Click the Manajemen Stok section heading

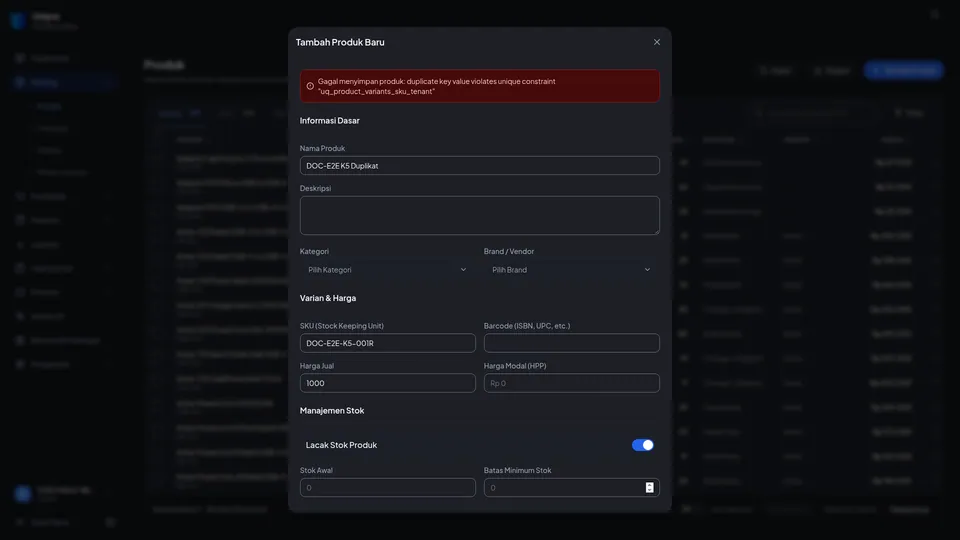coord(332,411)
